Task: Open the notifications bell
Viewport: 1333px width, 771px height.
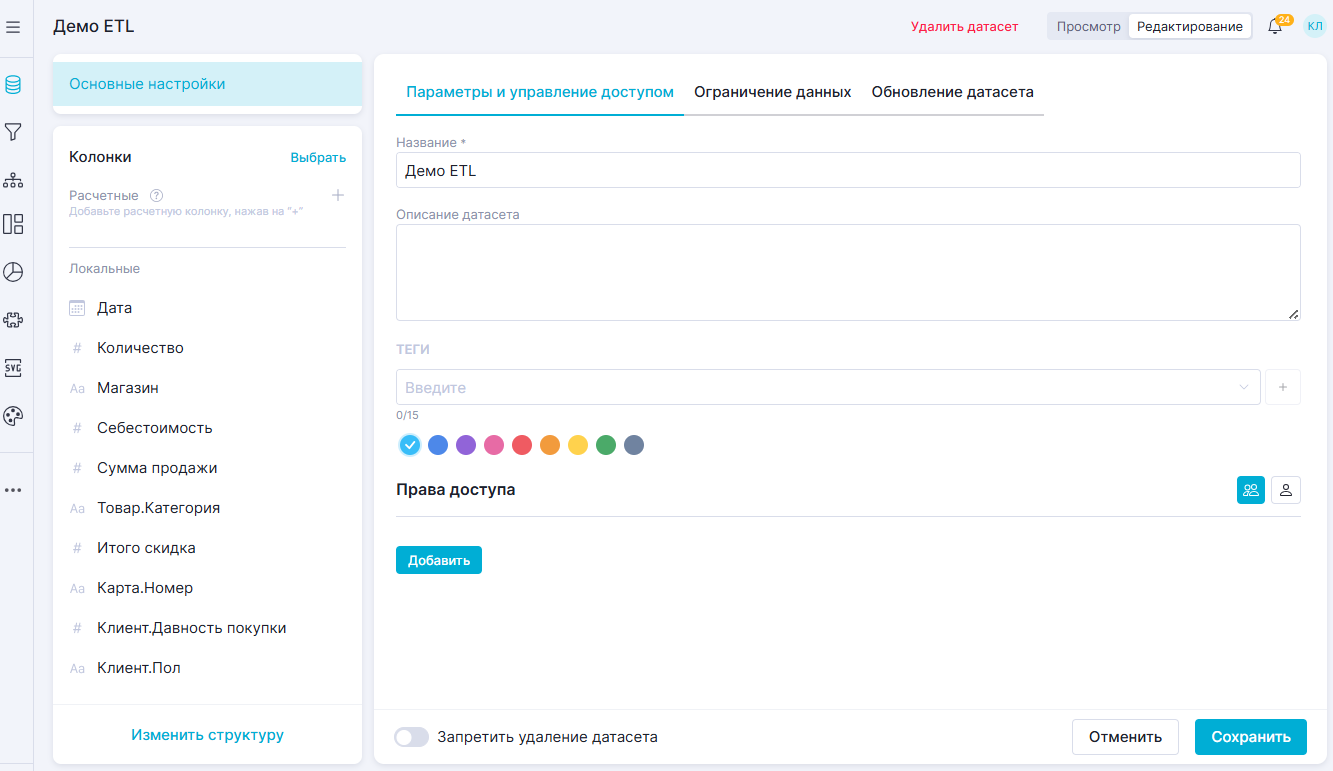Action: 1274,27
